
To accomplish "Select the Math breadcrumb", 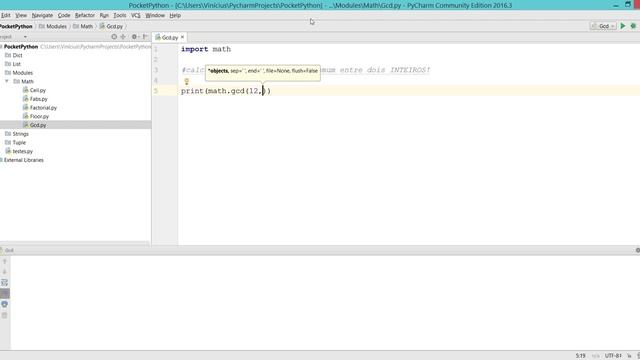I will (83, 26).
